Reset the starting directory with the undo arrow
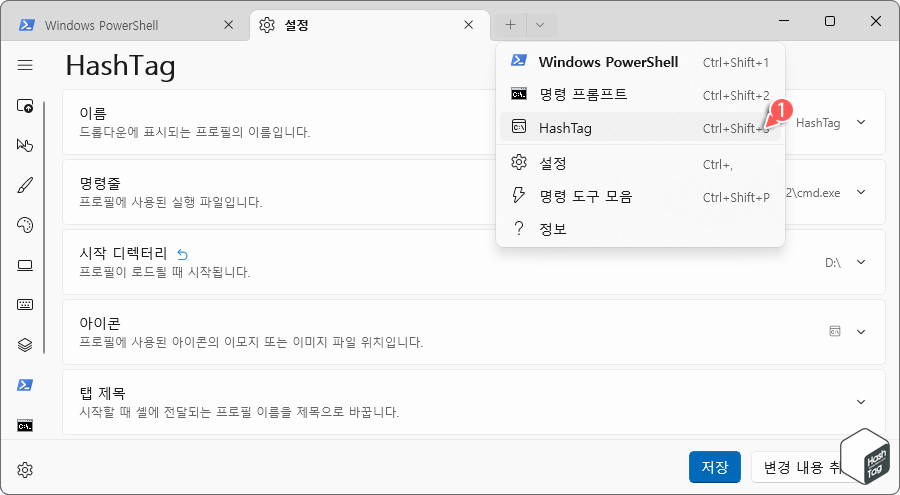Viewport: 900px width, 495px height. 183,254
